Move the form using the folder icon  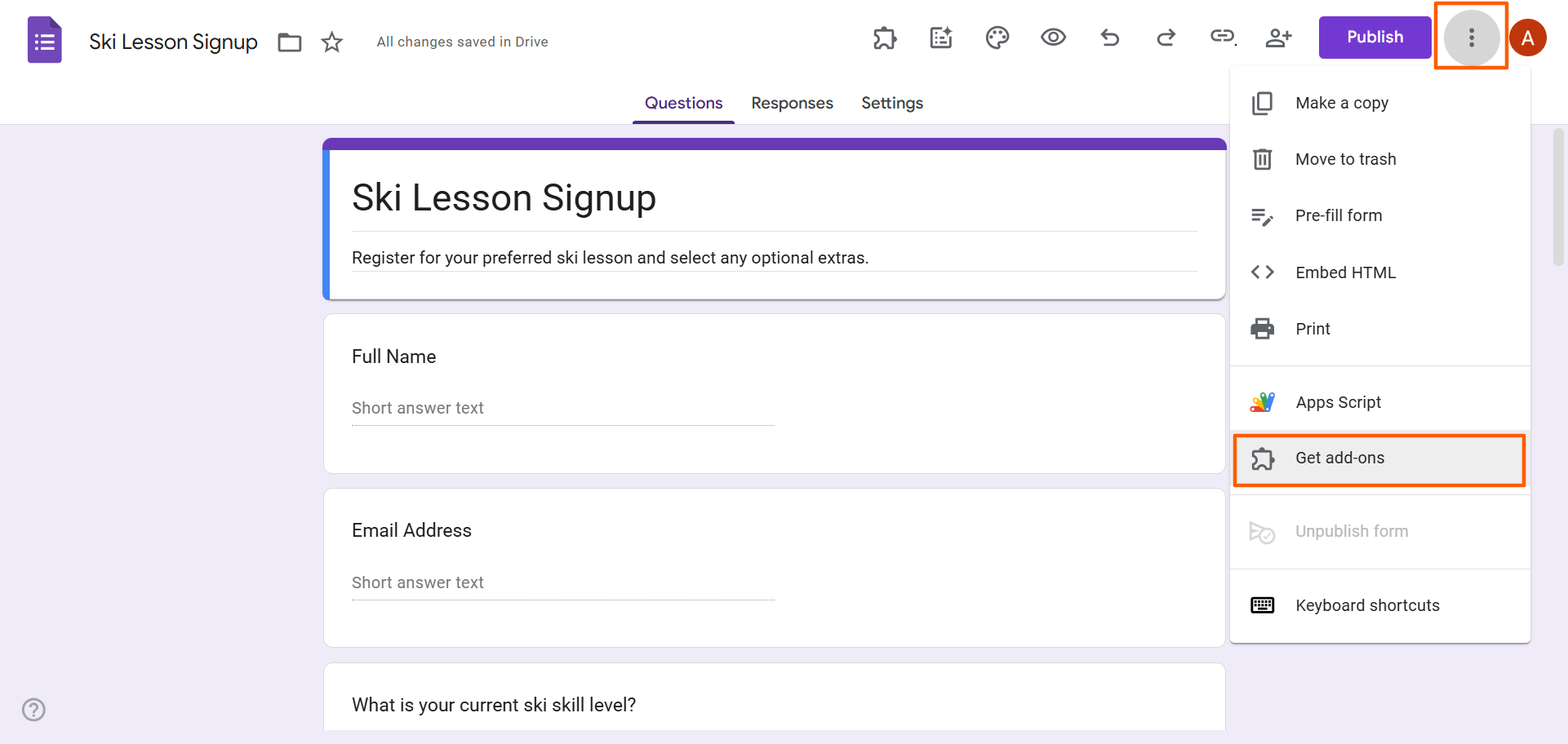click(x=289, y=42)
